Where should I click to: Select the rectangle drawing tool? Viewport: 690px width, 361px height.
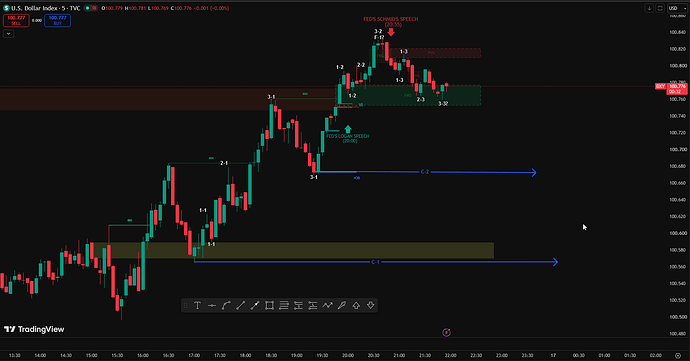[x=269, y=305]
